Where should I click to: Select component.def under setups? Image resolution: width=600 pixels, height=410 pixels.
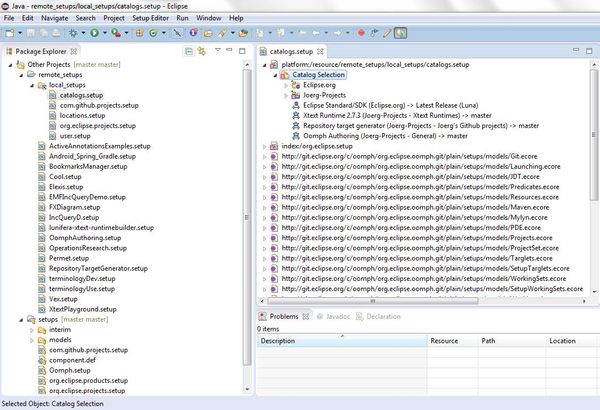click(x=72, y=360)
